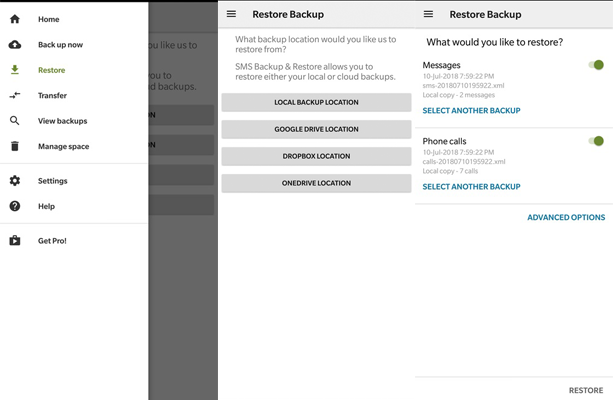Select another backup for Phone calls
Viewport: 613px width, 400px height.
(471, 187)
